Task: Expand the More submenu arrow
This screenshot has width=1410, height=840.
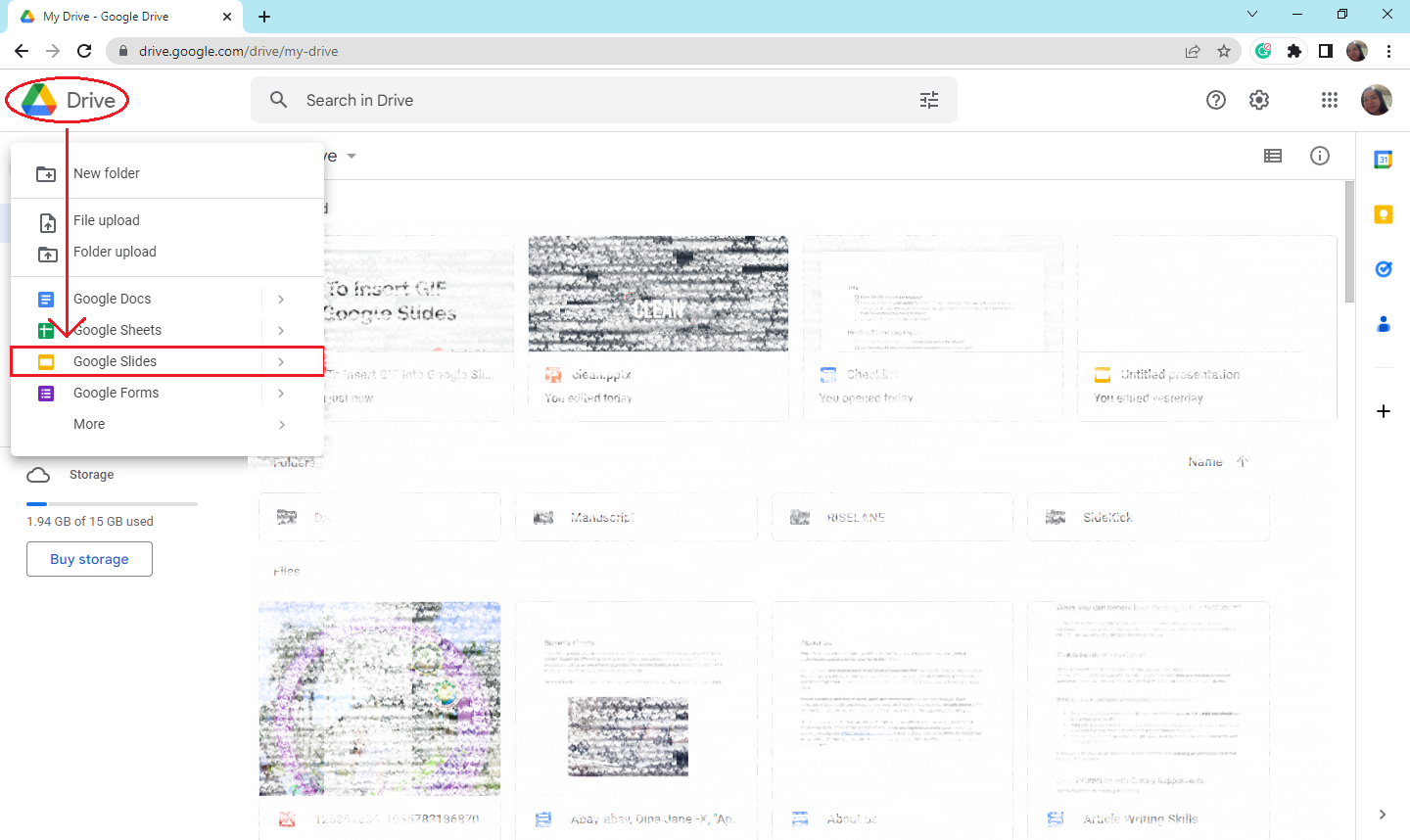Action: [x=281, y=425]
